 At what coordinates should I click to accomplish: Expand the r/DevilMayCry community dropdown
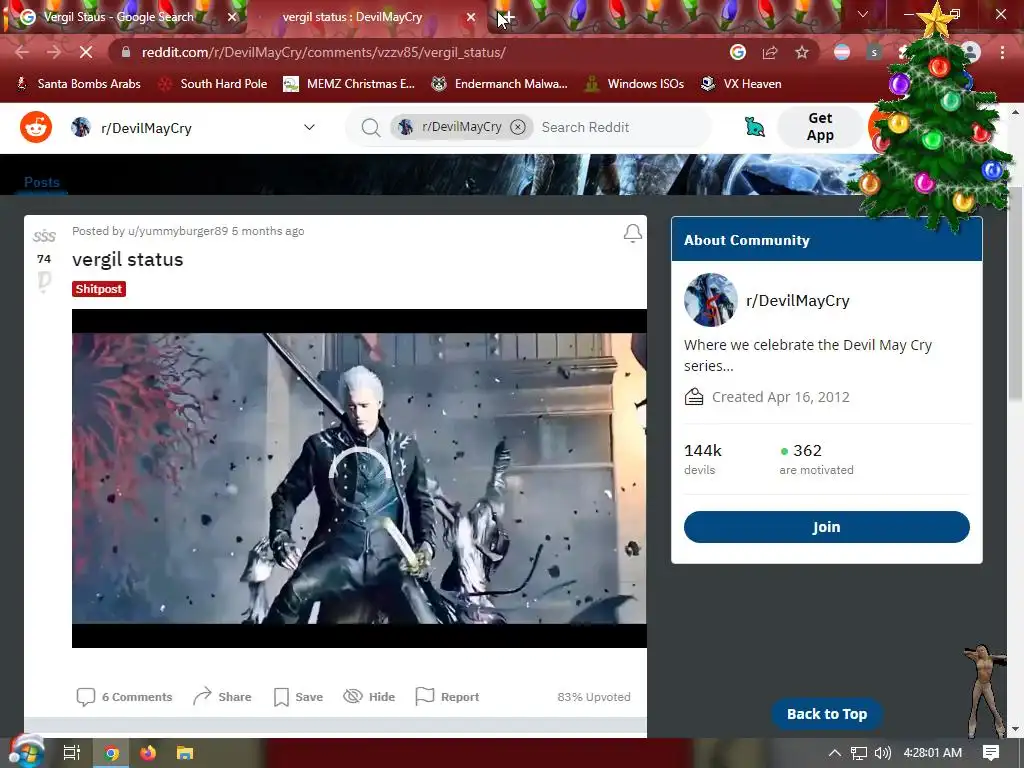[x=310, y=127]
